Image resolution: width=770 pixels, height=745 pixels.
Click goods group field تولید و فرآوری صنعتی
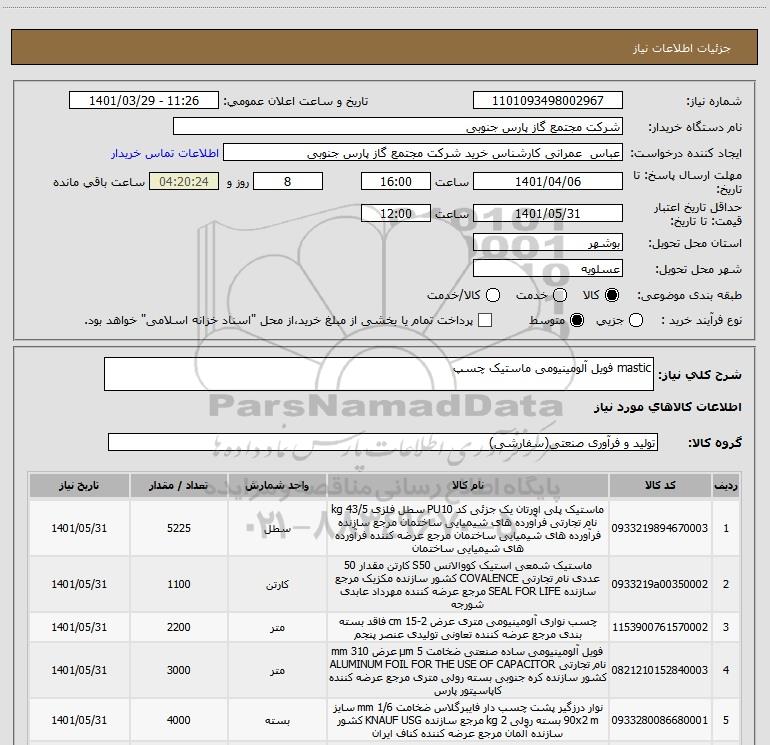pos(383,442)
